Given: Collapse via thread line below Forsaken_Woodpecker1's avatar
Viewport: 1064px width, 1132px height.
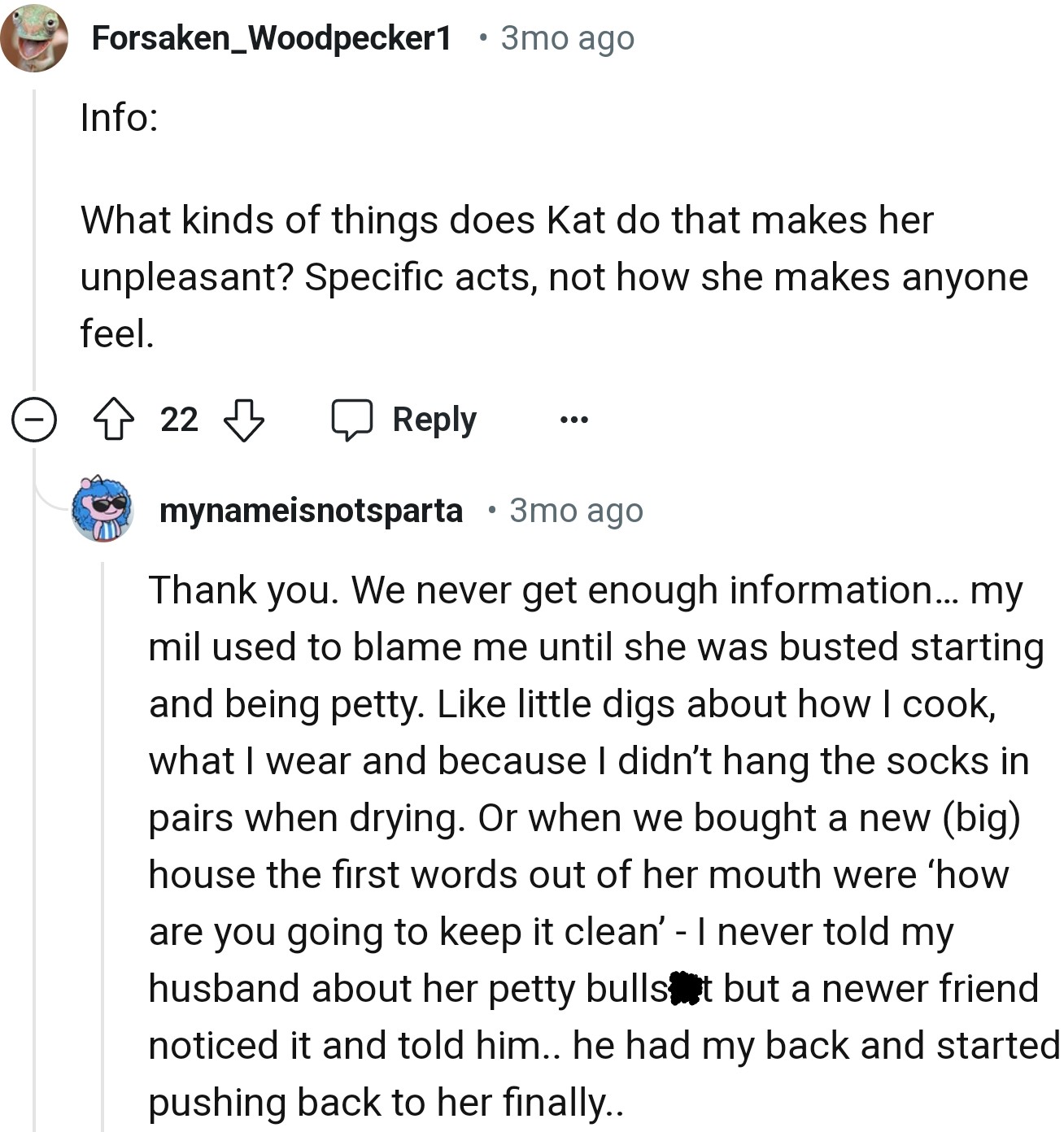Looking at the screenshot, I should coord(34,244).
